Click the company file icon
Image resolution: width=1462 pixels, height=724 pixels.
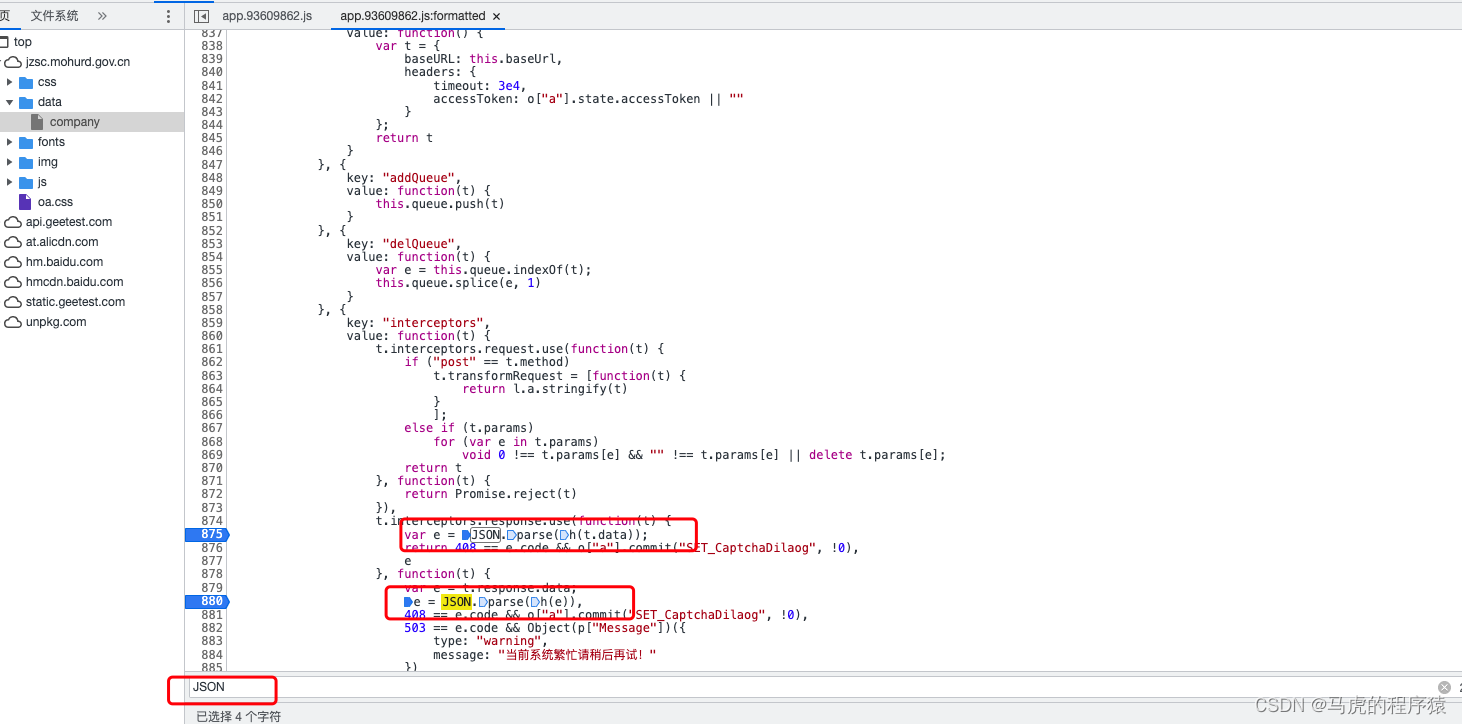point(37,122)
